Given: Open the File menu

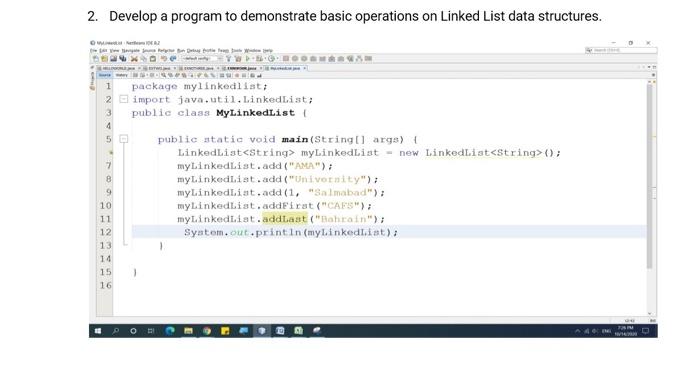Looking at the screenshot, I should click(93, 50).
